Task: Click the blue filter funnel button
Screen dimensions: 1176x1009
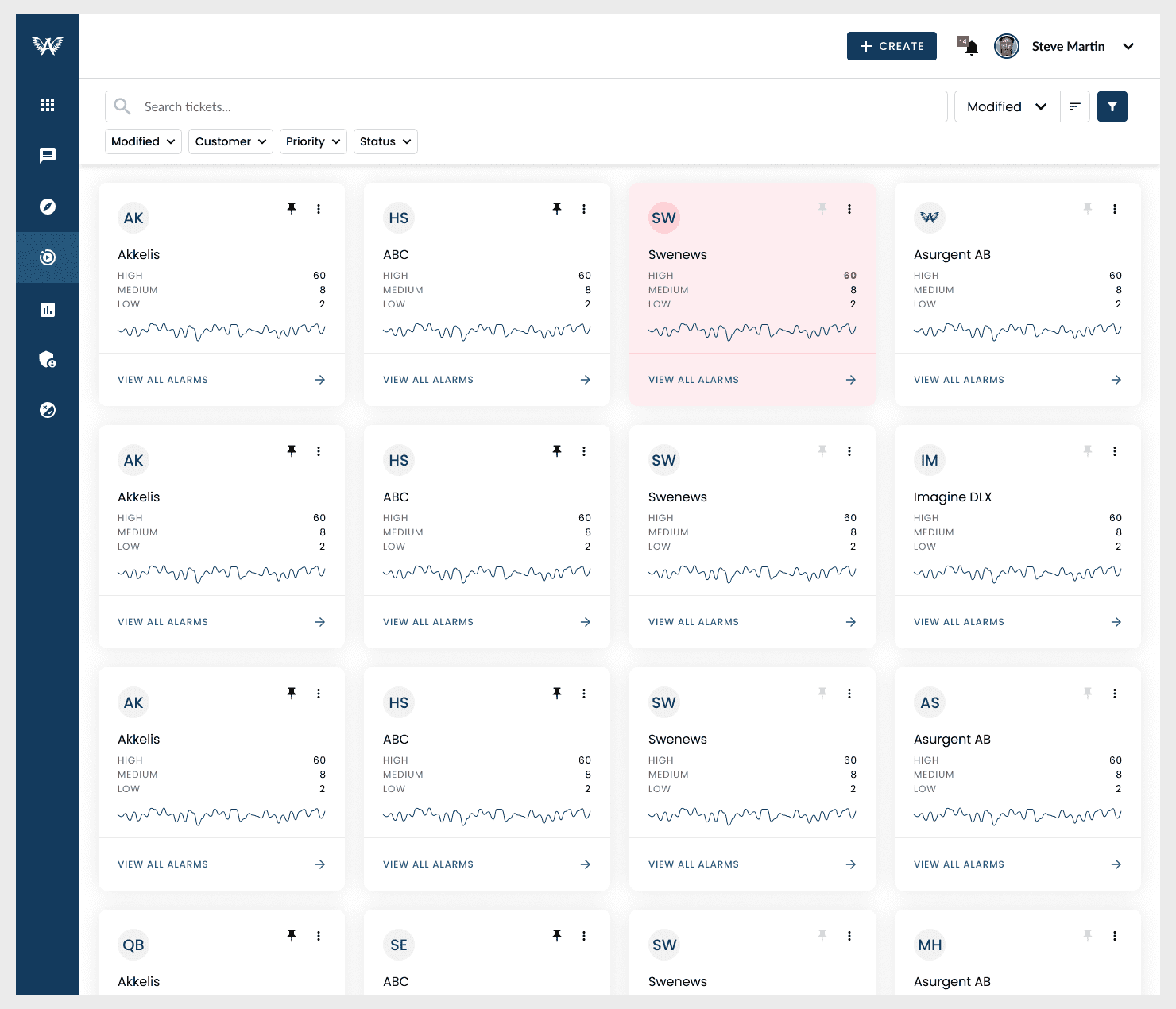Action: click(x=1112, y=106)
